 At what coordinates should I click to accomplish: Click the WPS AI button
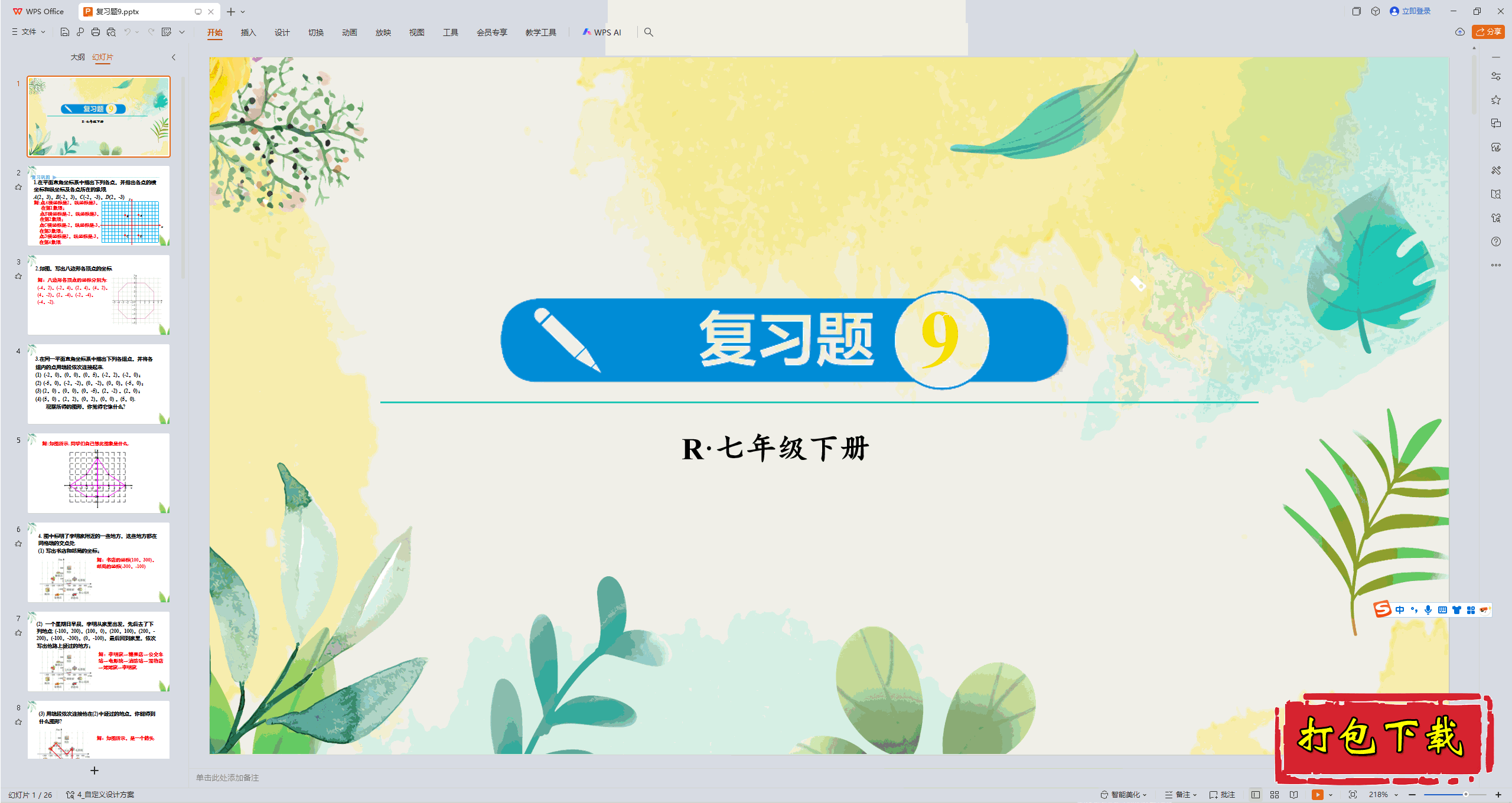(x=602, y=32)
